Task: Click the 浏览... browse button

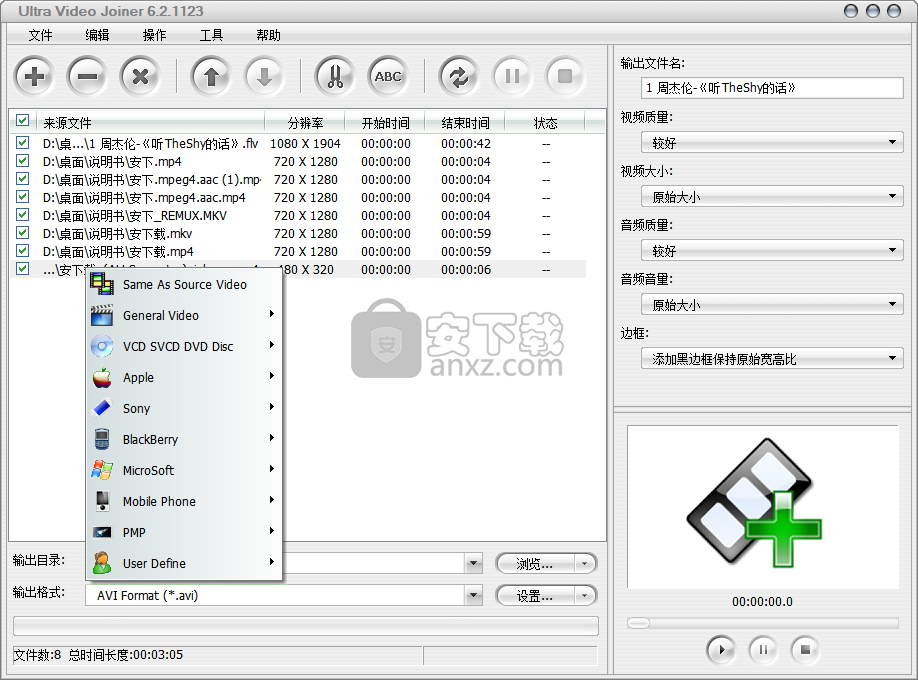Action: (535, 564)
